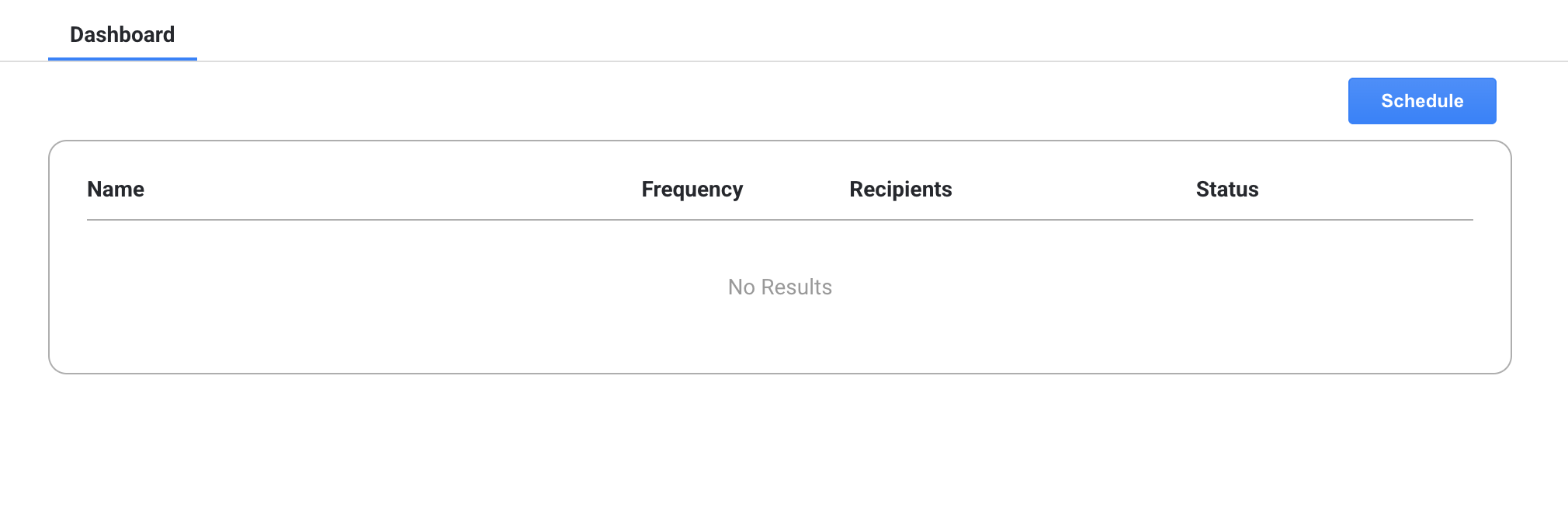
Task: Select the Frequency heading in the table
Action: (692, 190)
